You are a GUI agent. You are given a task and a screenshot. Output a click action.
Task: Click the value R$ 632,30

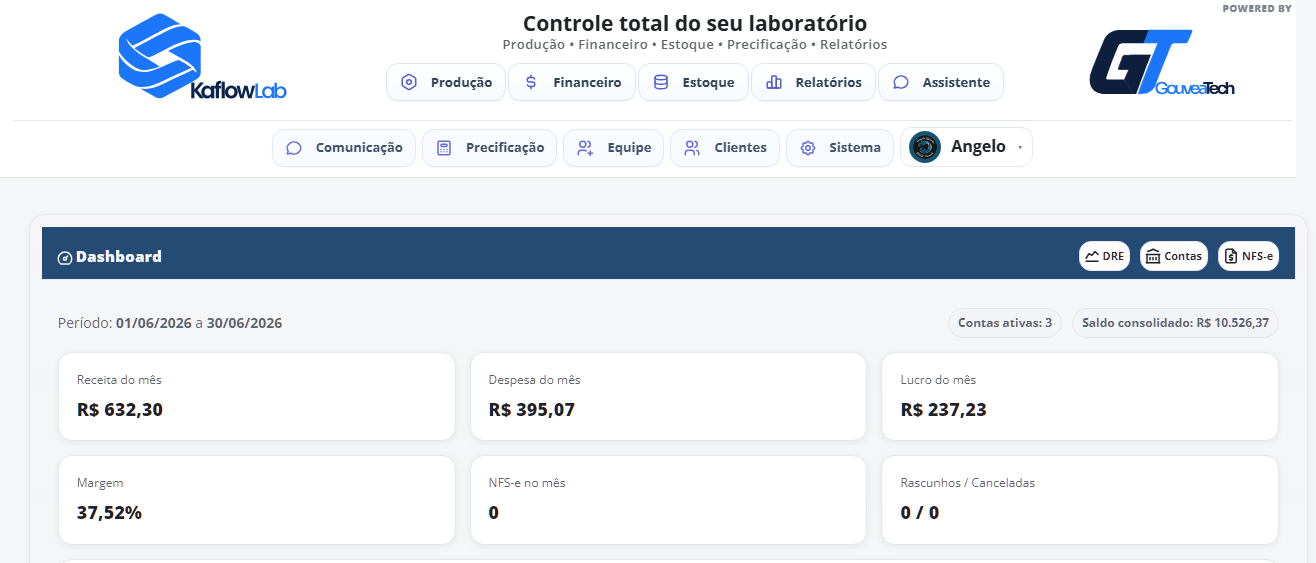120,409
